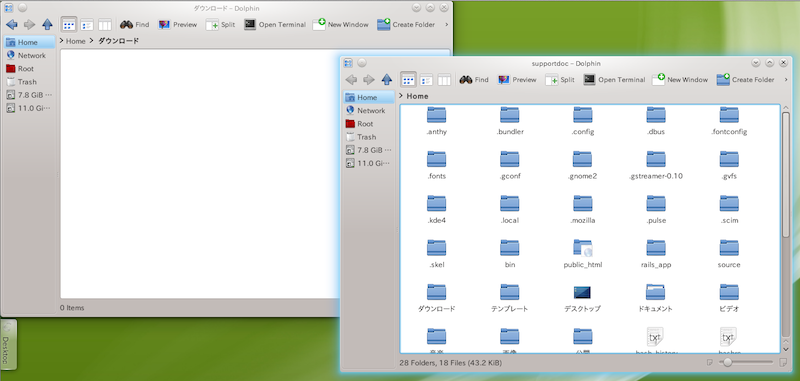Select the ダウンロード folder in supportdoc window

(x=436, y=298)
